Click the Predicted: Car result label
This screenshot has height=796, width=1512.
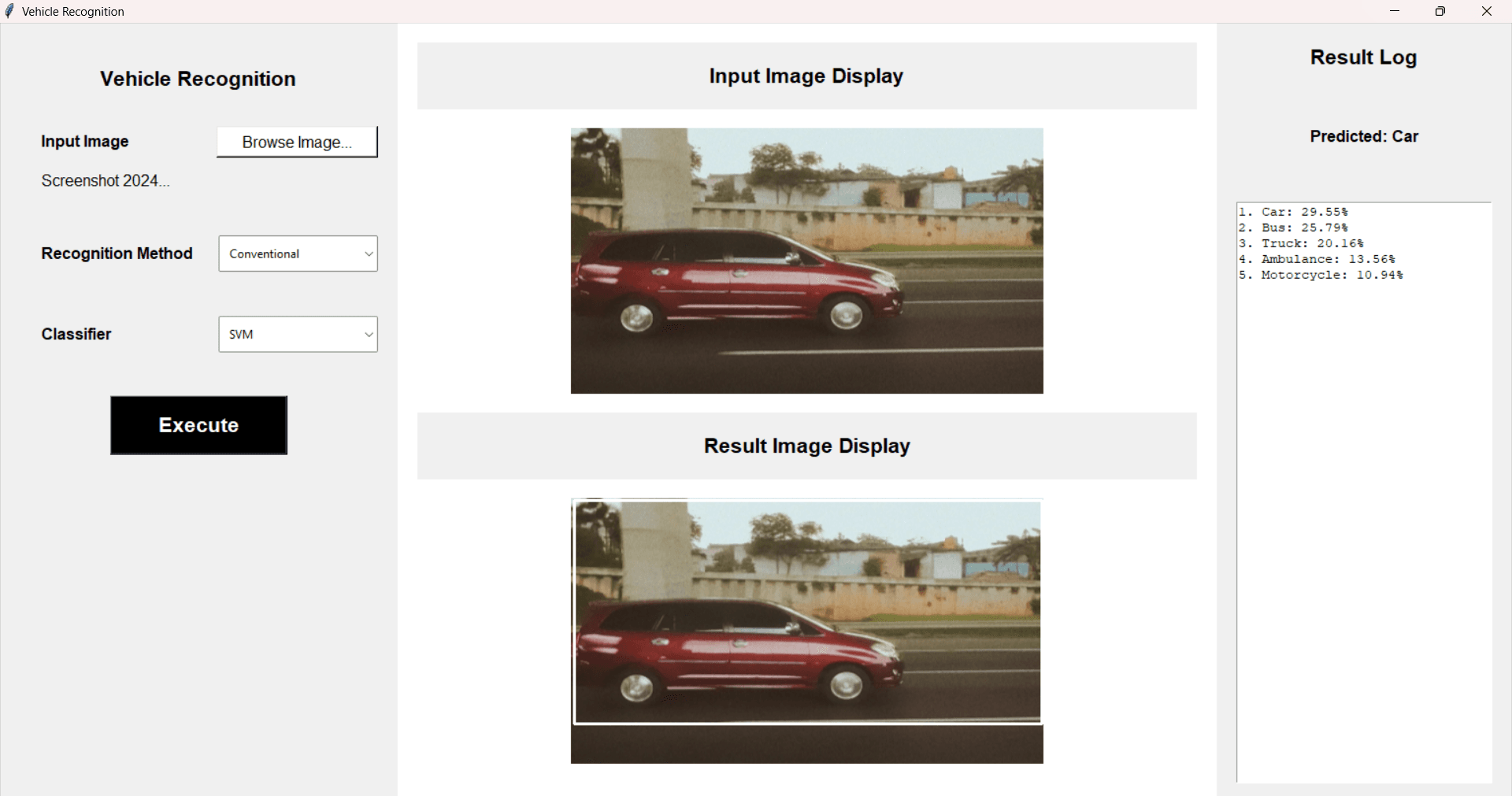(x=1363, y=136)
